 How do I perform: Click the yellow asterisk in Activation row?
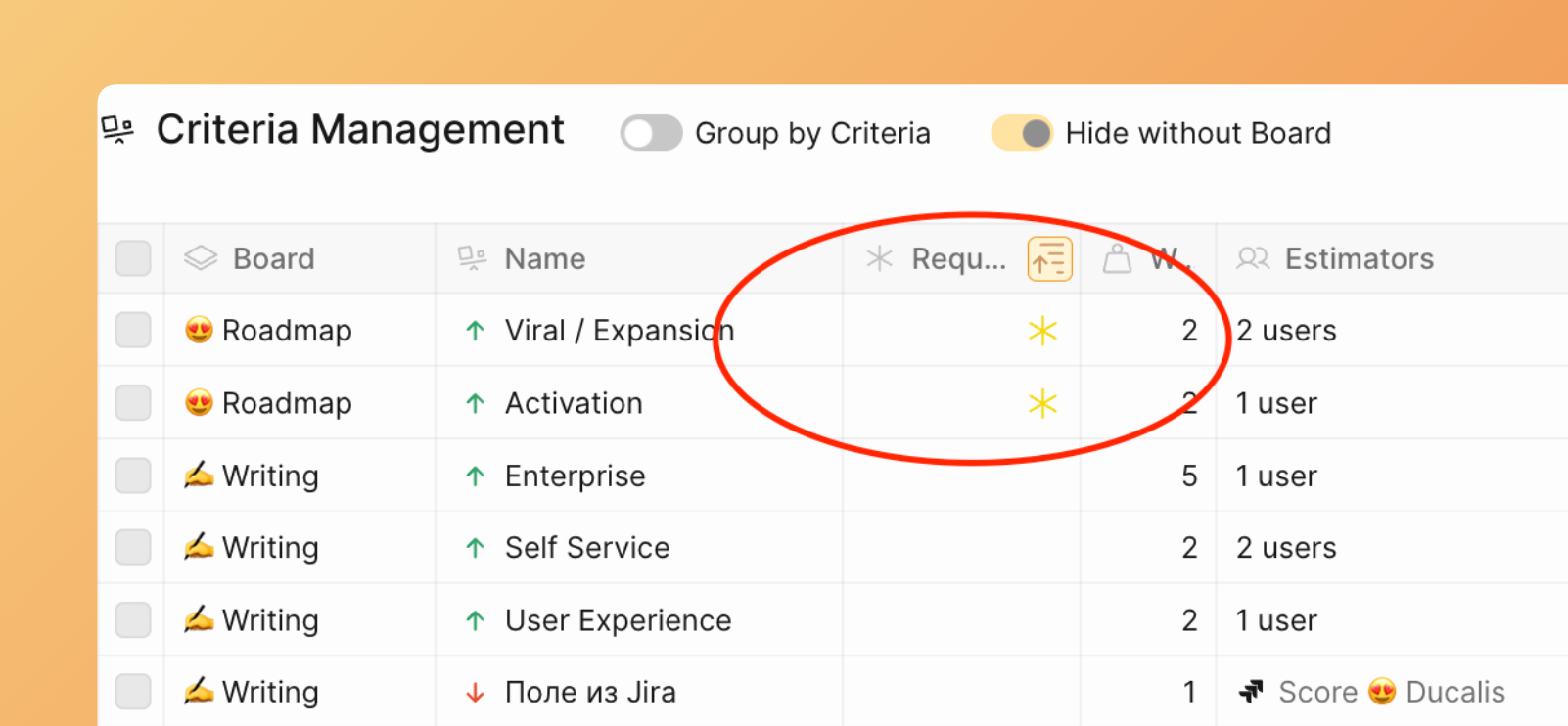click(1042, 403)
